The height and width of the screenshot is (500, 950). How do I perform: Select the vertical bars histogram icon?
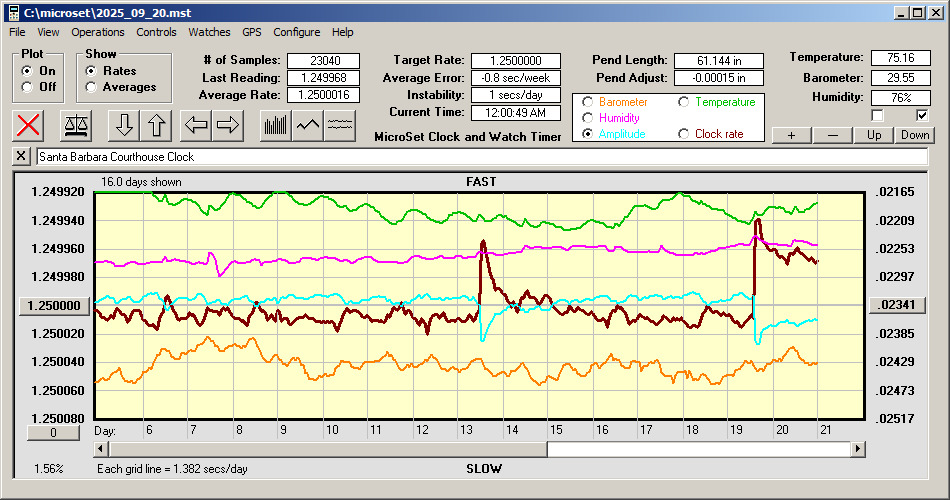point(276,125)
